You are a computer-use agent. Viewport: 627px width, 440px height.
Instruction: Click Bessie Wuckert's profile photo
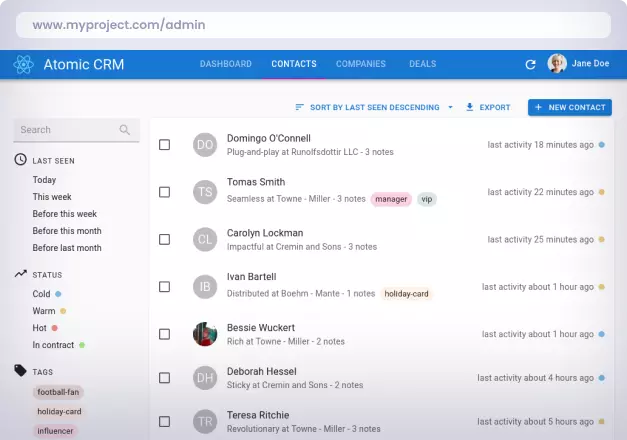[x=205, y=334]
